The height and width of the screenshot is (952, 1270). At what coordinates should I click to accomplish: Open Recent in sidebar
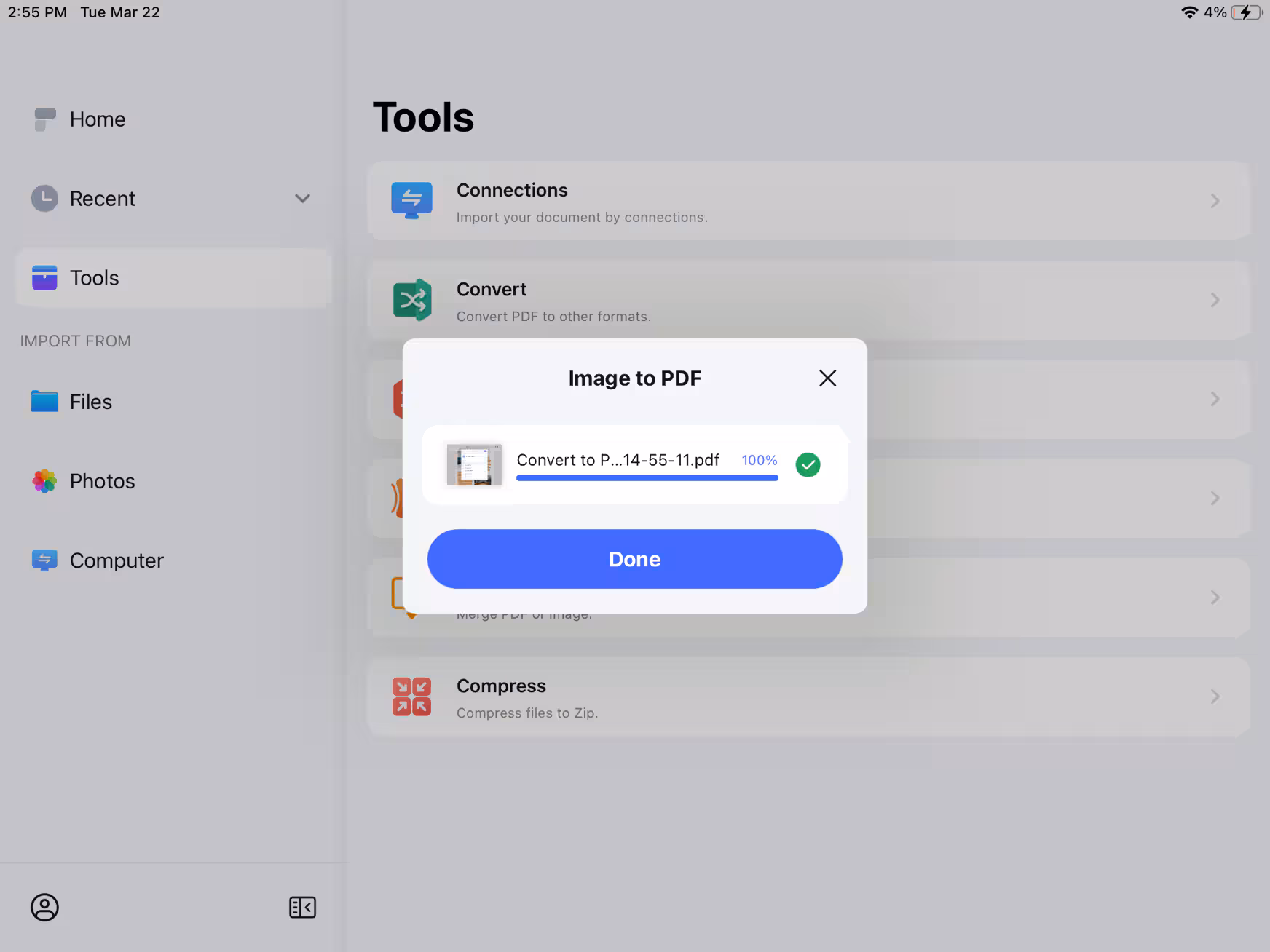(173, 199)
